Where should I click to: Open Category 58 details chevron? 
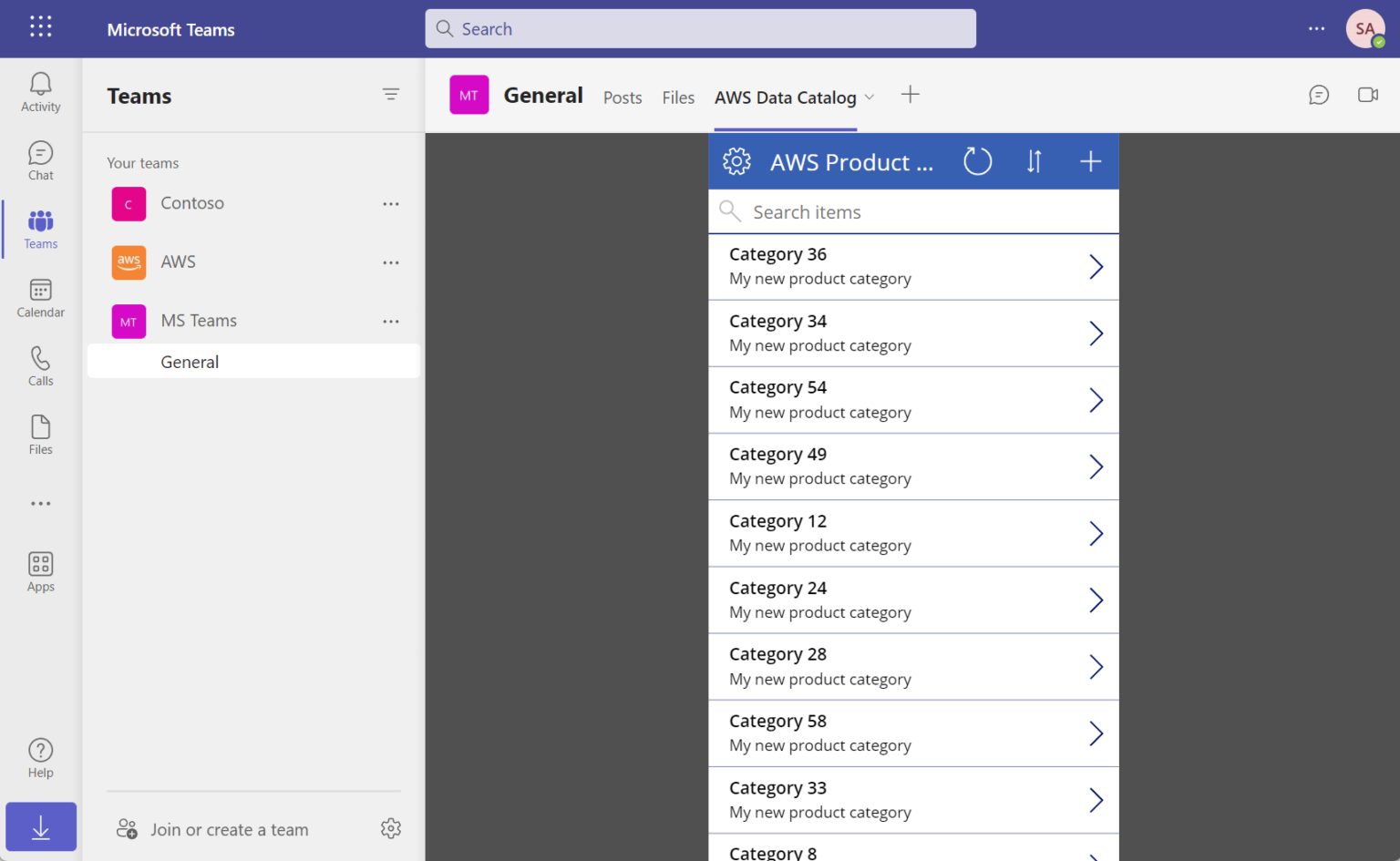1096,733
